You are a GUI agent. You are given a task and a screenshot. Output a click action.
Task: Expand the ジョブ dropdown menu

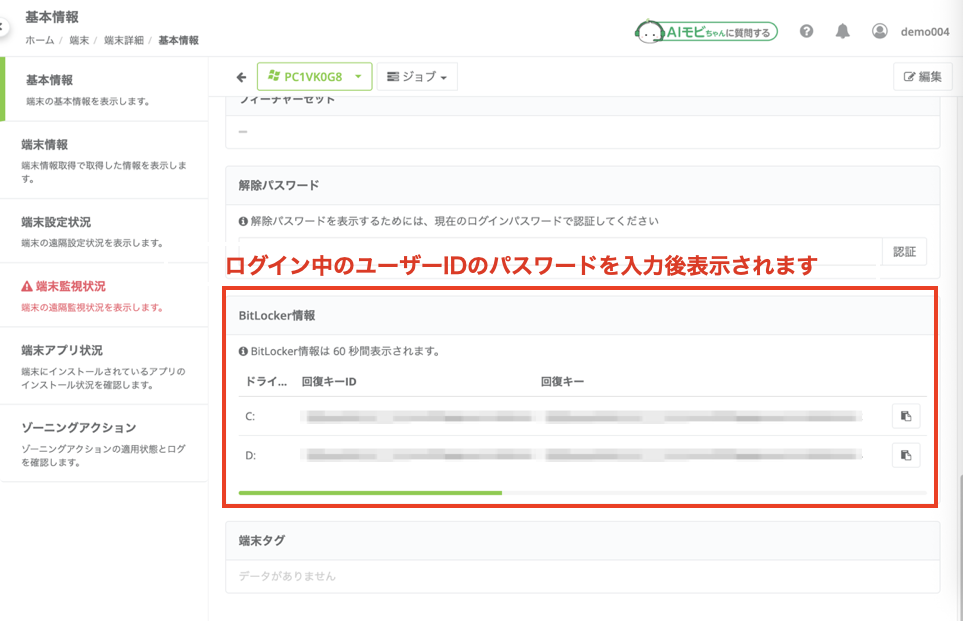[417, 77]
